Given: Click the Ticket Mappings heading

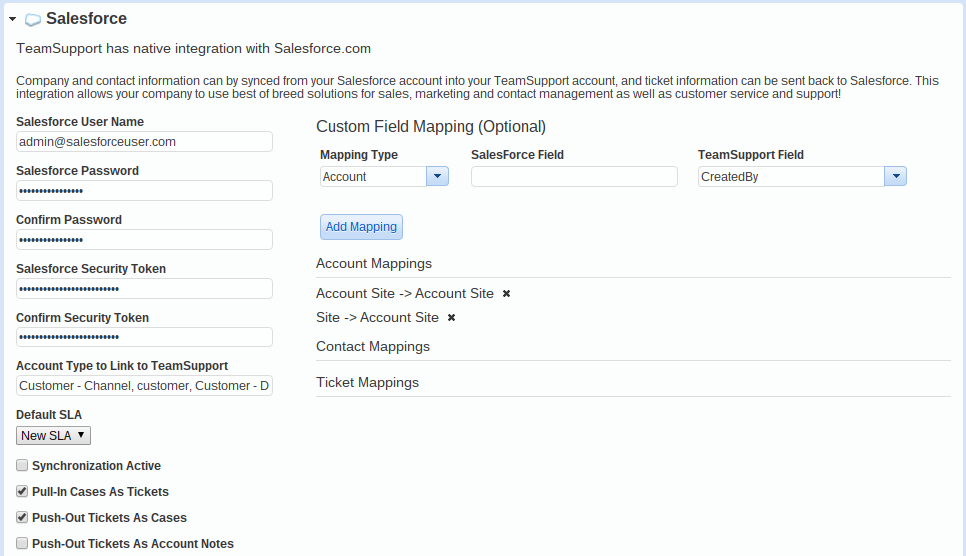Looking at the screenshot, I should pos(367,382).
